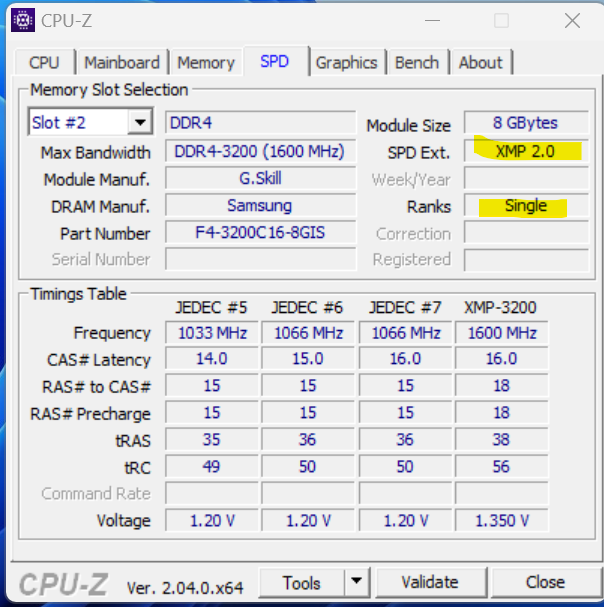Click the Close button at bottom
This screenshot has height=607, width=604.
(545, 583)
